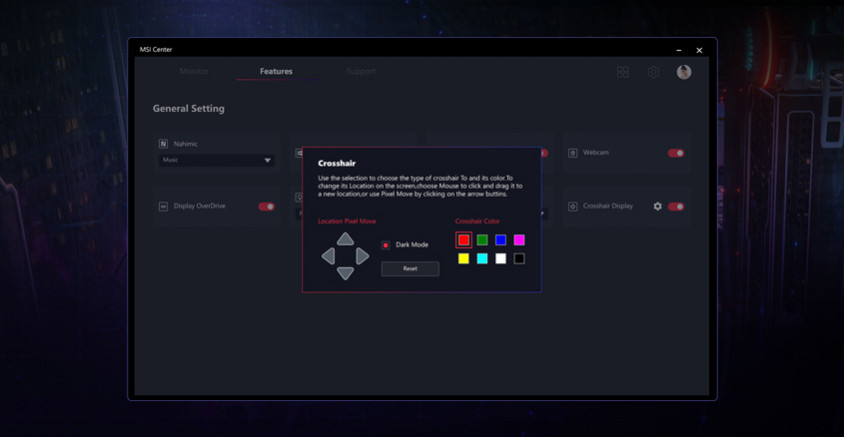Move crosshair right with the right arrow
The height and width of the screenshot is (437, 844).
[363, 256]
